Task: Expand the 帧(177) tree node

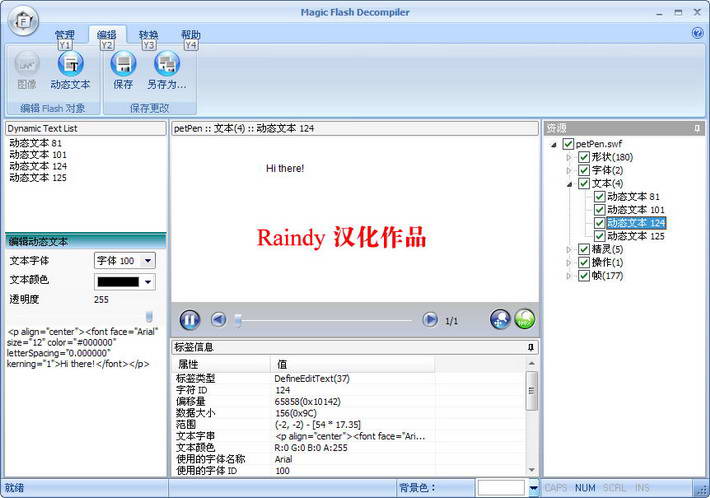Action: [x=569, y=276]
